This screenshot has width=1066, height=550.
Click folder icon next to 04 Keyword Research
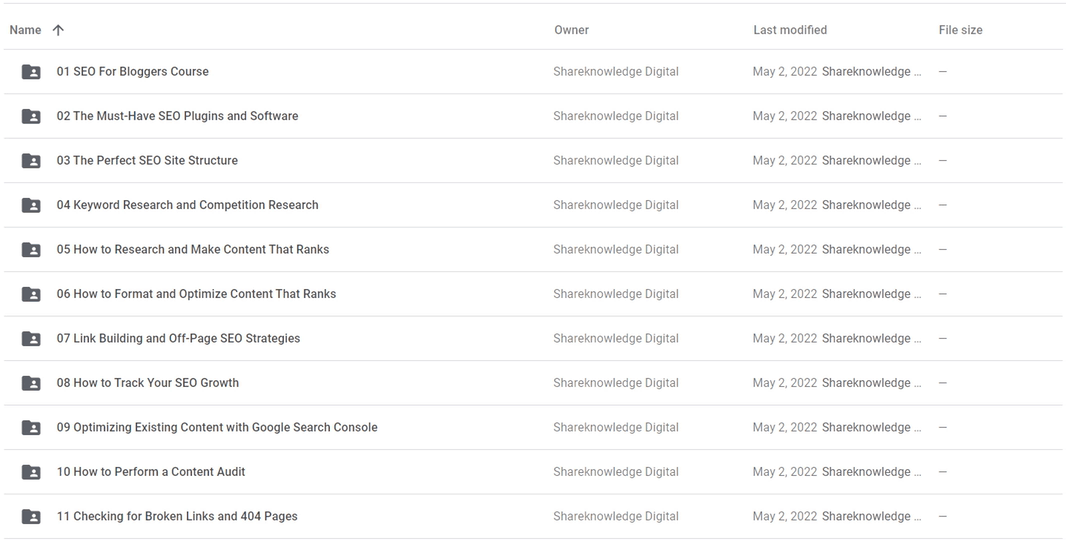31,205
